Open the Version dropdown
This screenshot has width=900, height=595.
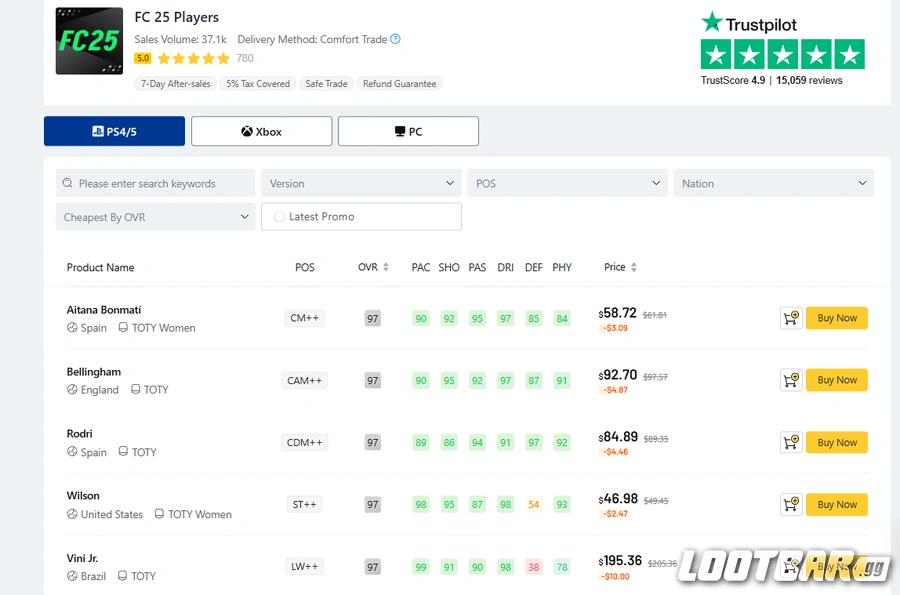pos(362,183)
